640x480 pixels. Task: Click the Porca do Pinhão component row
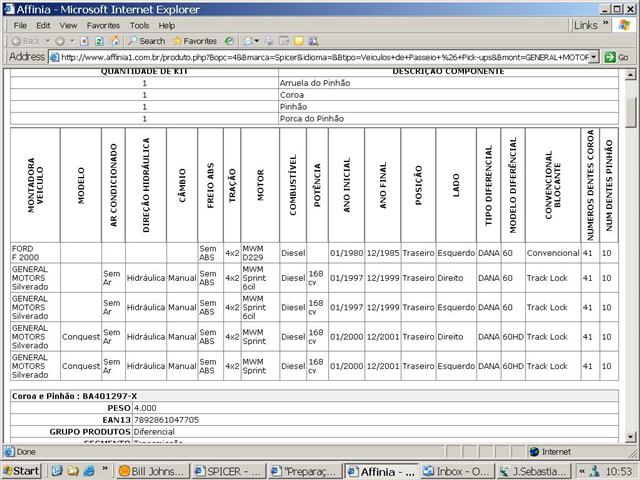pos(314,118)
